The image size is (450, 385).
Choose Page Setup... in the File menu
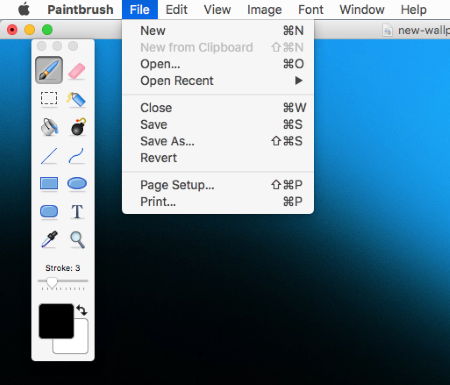tap(218, 185)
